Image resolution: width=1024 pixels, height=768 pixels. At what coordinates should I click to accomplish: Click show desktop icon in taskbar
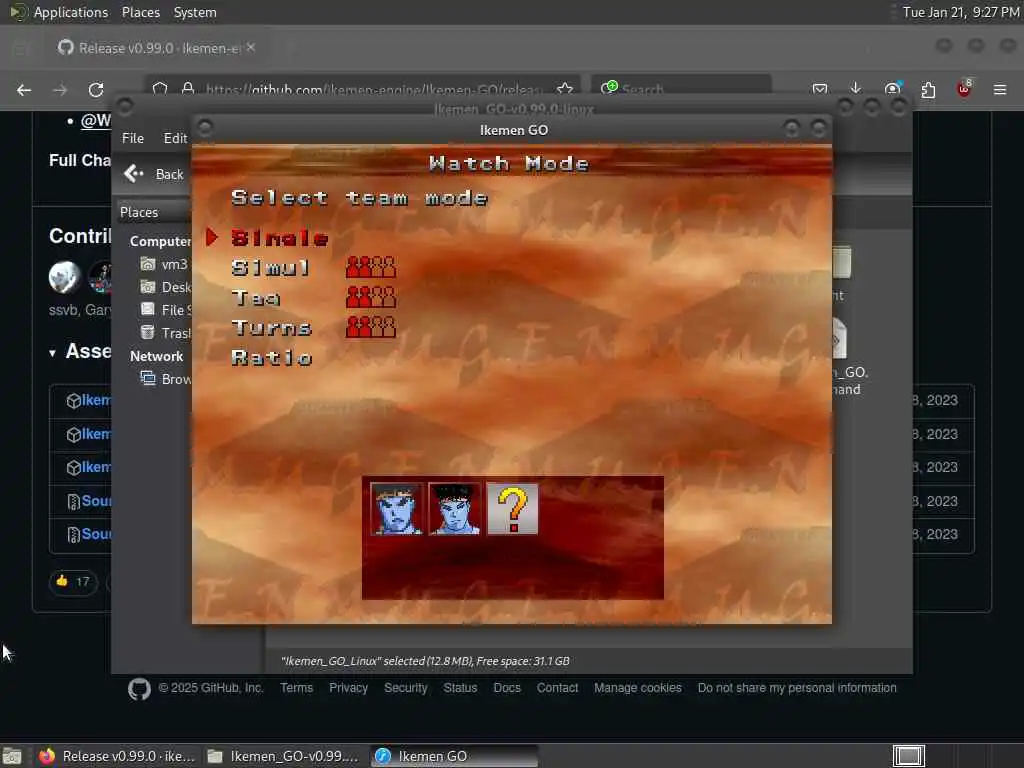[x=12, y=756]
